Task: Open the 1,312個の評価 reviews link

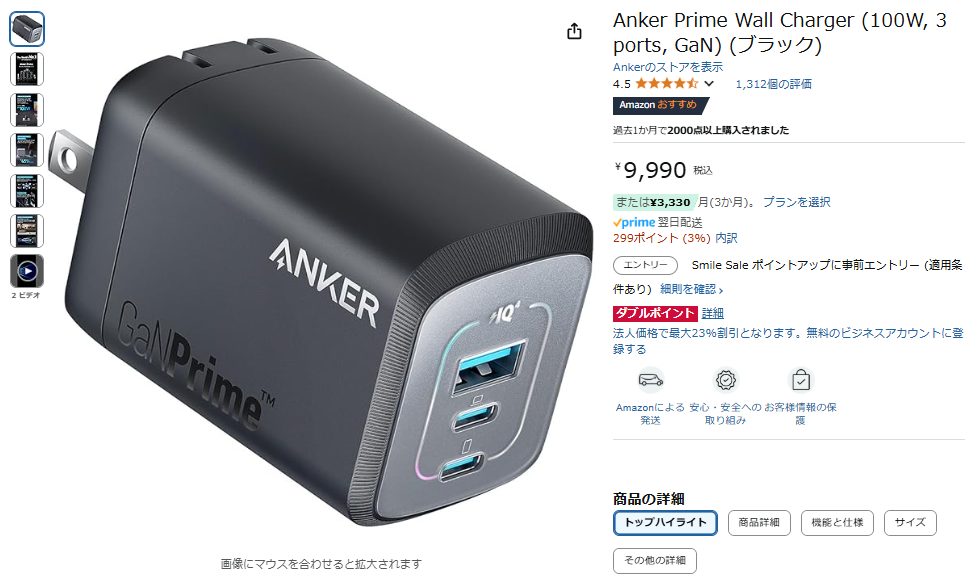Action: click(x=773, y=84)
